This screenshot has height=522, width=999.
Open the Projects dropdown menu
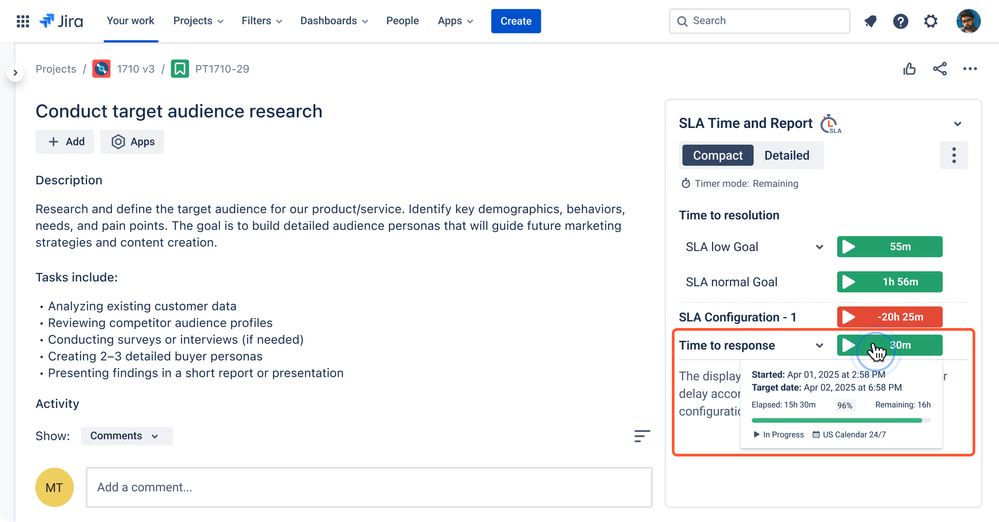[198, 21]
